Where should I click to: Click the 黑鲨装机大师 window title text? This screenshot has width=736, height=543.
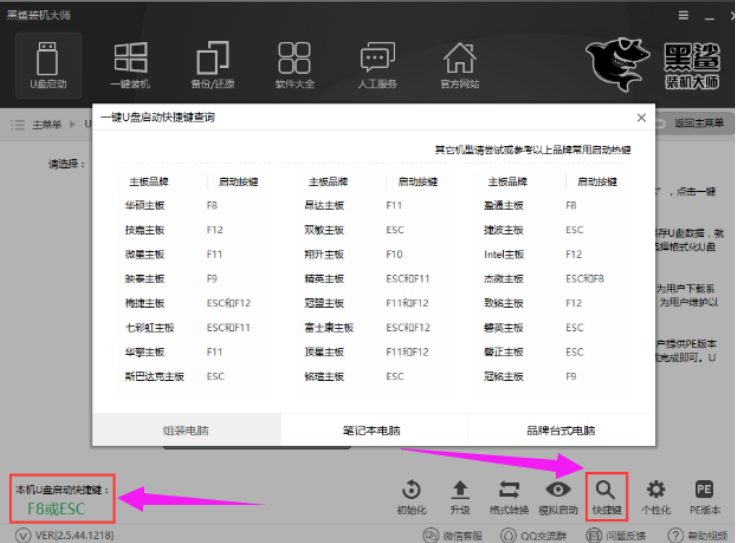[38, 15]
